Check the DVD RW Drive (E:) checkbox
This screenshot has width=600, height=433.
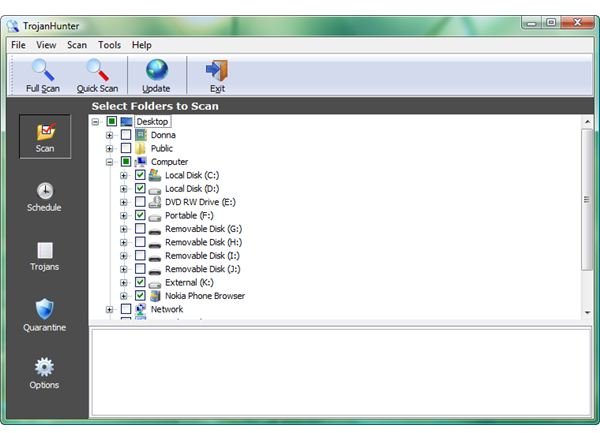point(140,202)
